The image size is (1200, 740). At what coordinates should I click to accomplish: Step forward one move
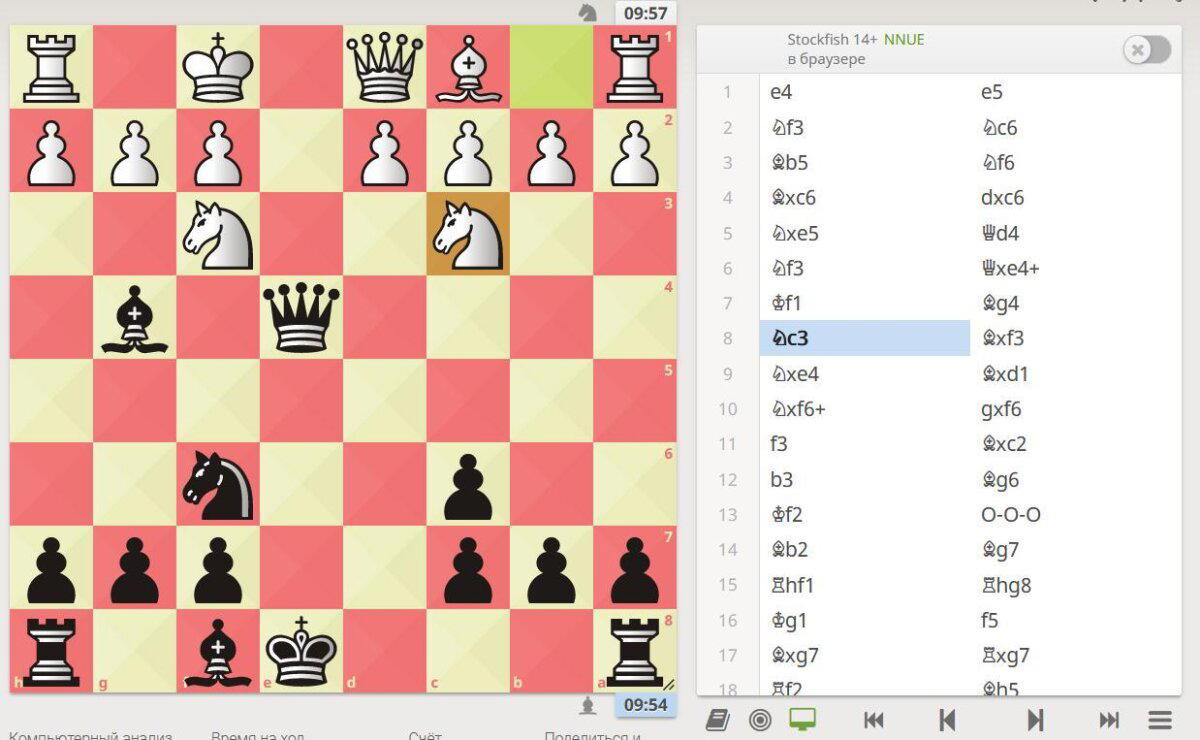1036,720
